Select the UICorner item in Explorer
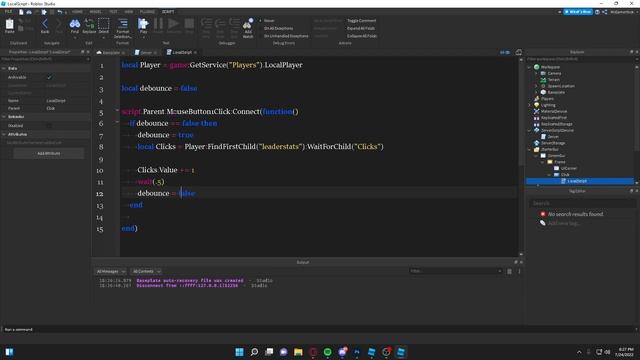The height and width of the screenshot is (360, 640). [568, 168]
